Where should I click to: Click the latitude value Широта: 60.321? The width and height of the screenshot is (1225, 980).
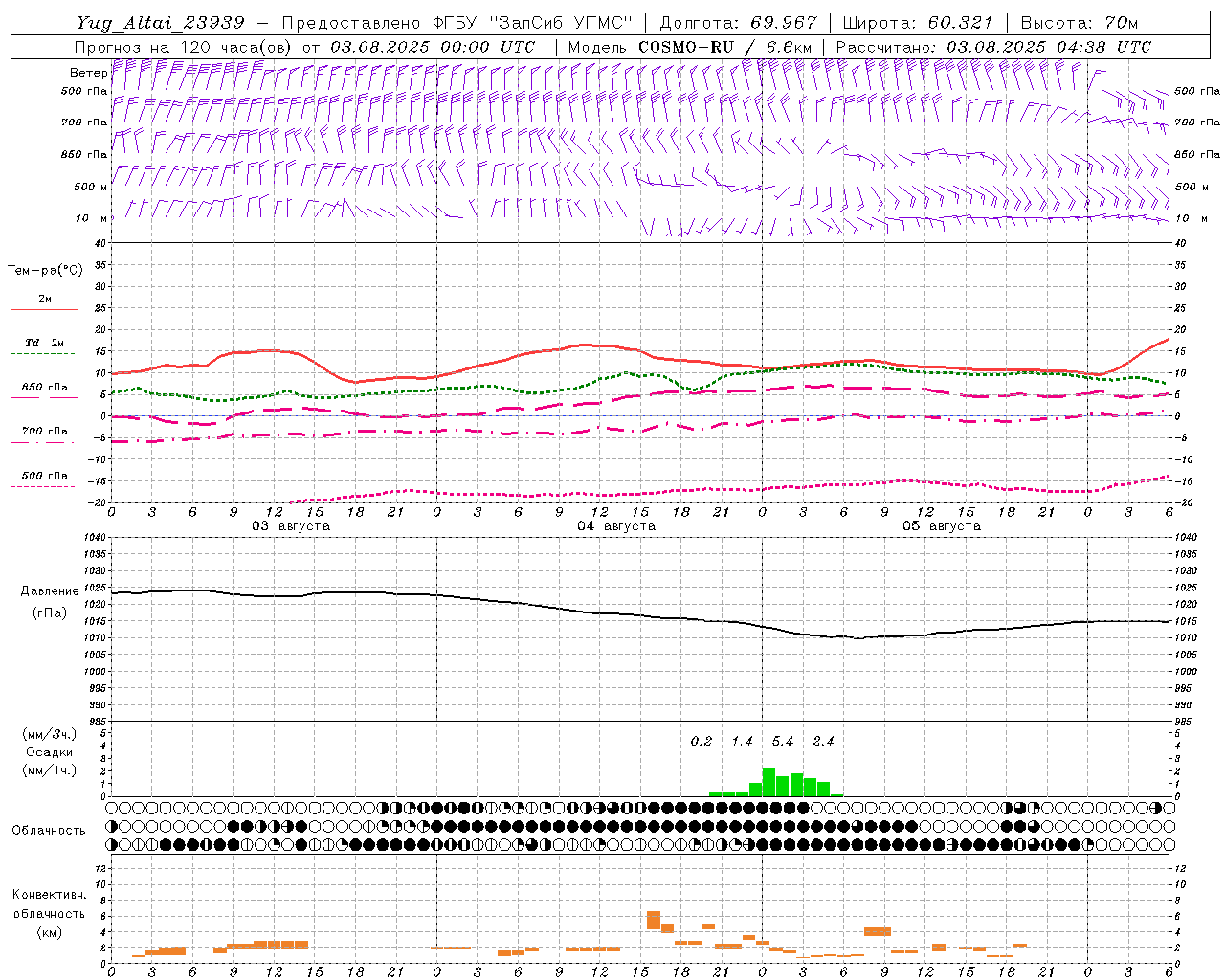click(917, 23)
